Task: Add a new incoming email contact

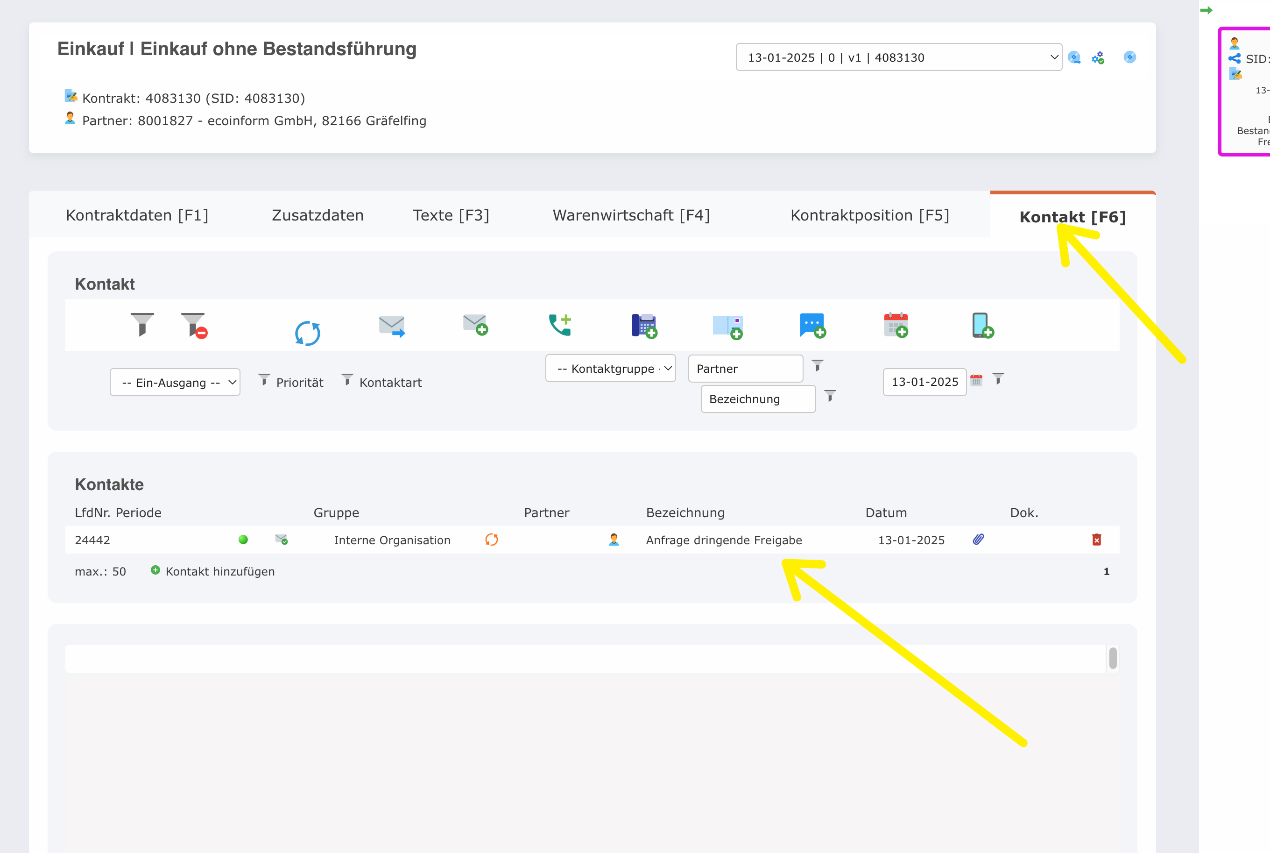Action: coord(474,325)
